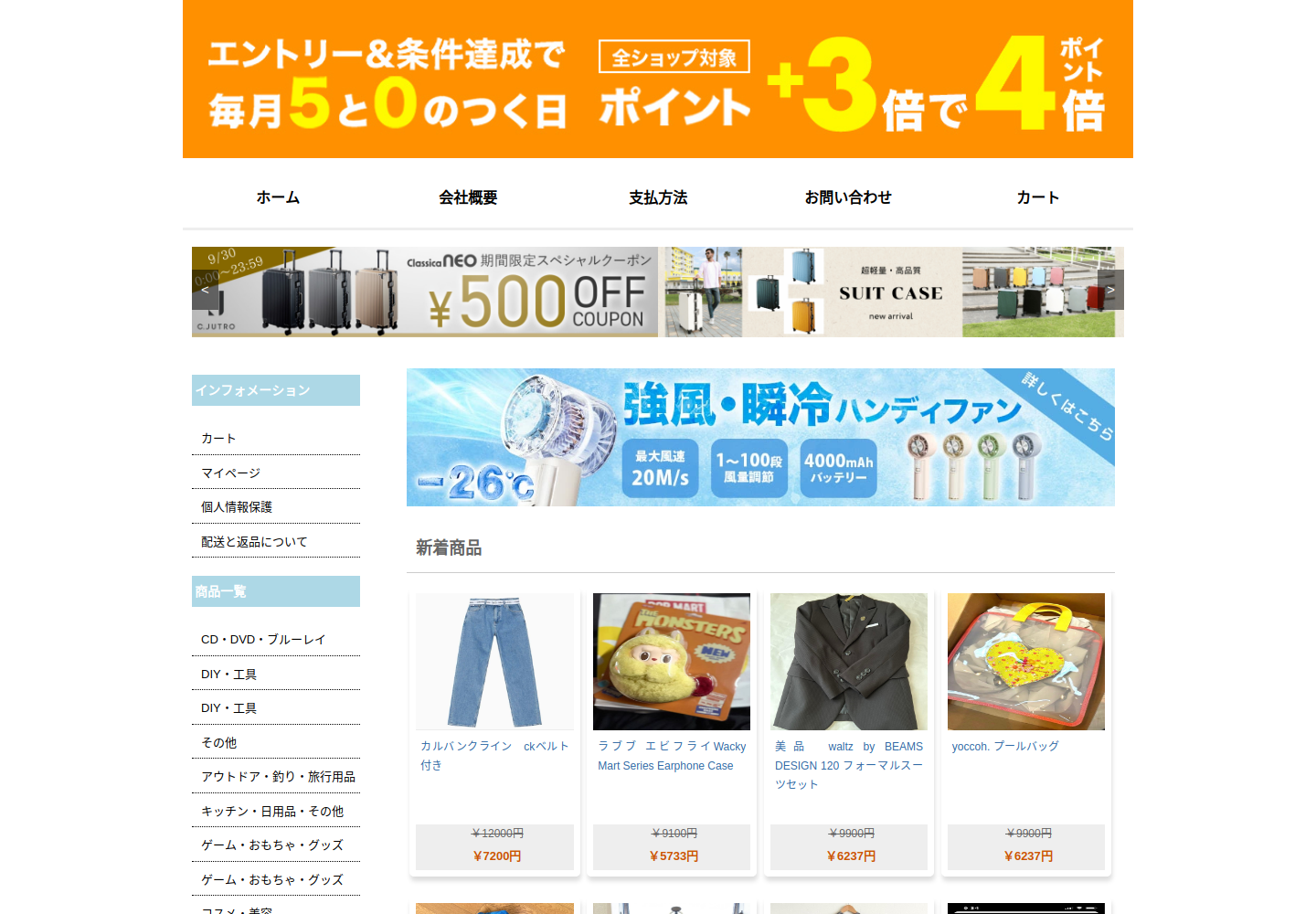Open the ¥500 OFF coupon banner
Screen dimensions: 1316x914
pyautogui.click(x=425, y=292)
